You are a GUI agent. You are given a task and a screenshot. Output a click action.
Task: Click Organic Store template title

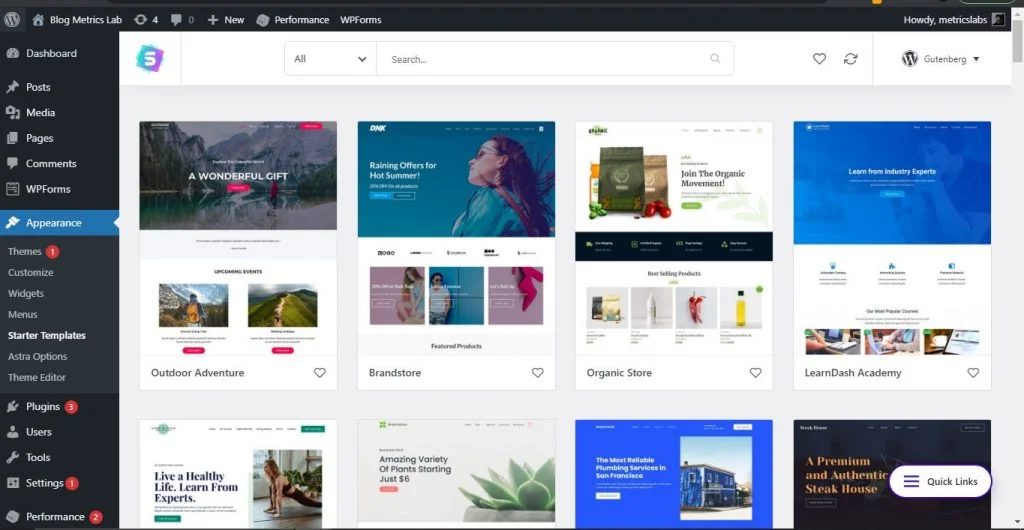(619, 373)
